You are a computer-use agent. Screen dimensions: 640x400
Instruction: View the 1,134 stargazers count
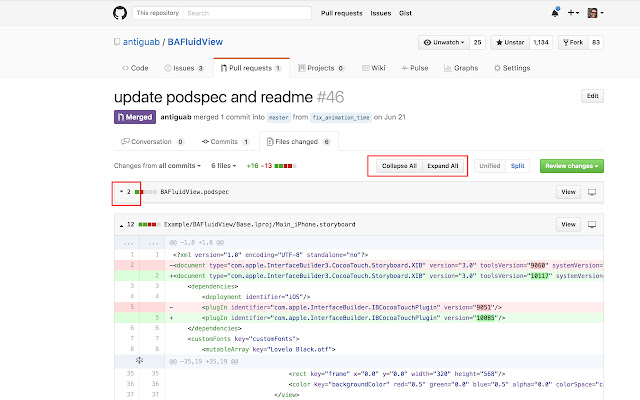coord(541,42)
